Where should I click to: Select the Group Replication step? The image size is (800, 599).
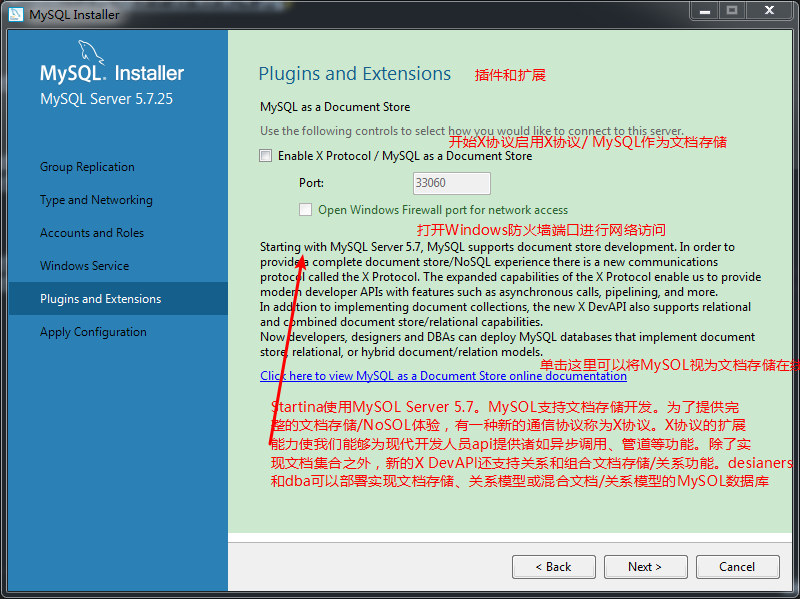click(87, 167)
